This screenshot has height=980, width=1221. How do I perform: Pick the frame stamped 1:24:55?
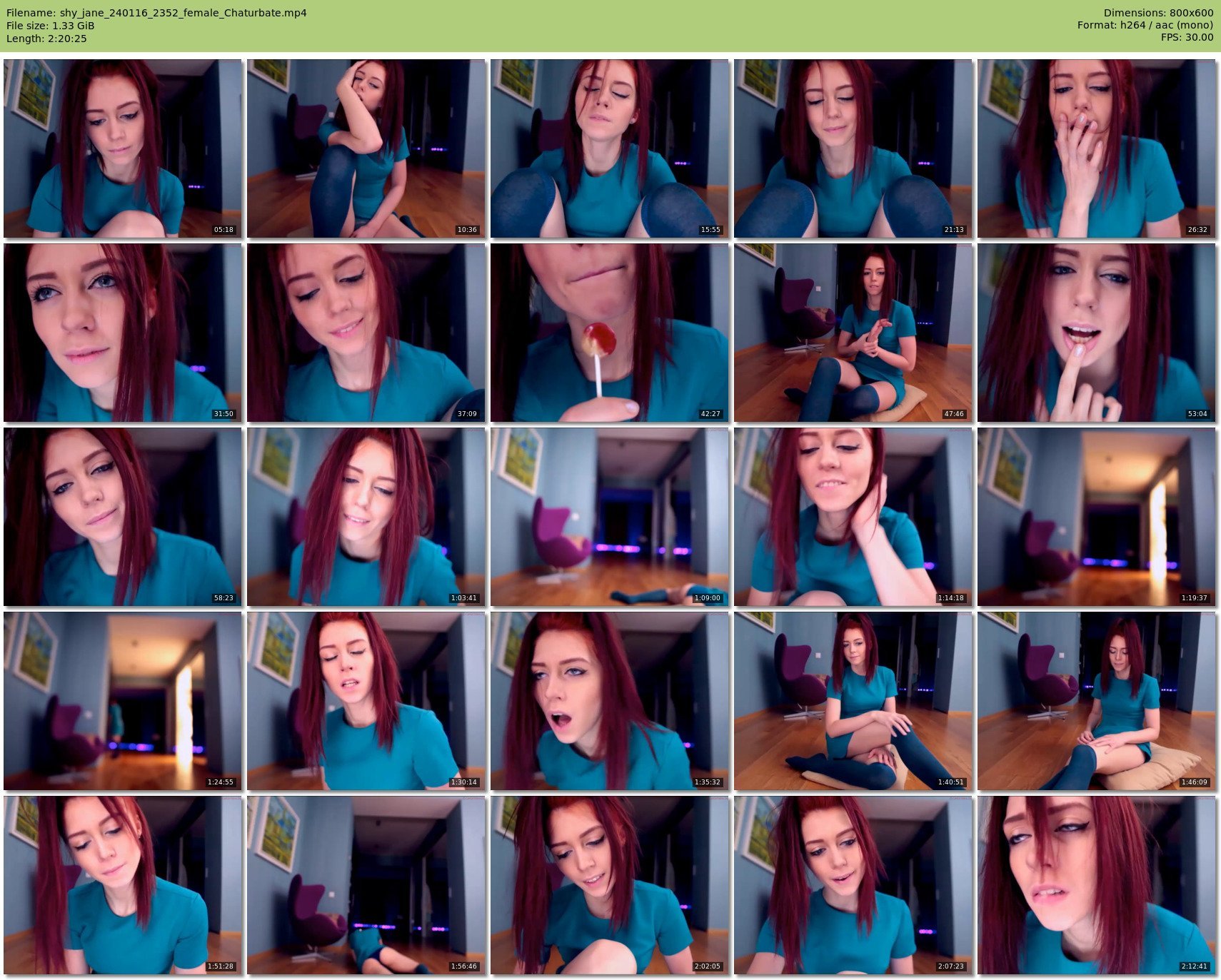point(123,700)
